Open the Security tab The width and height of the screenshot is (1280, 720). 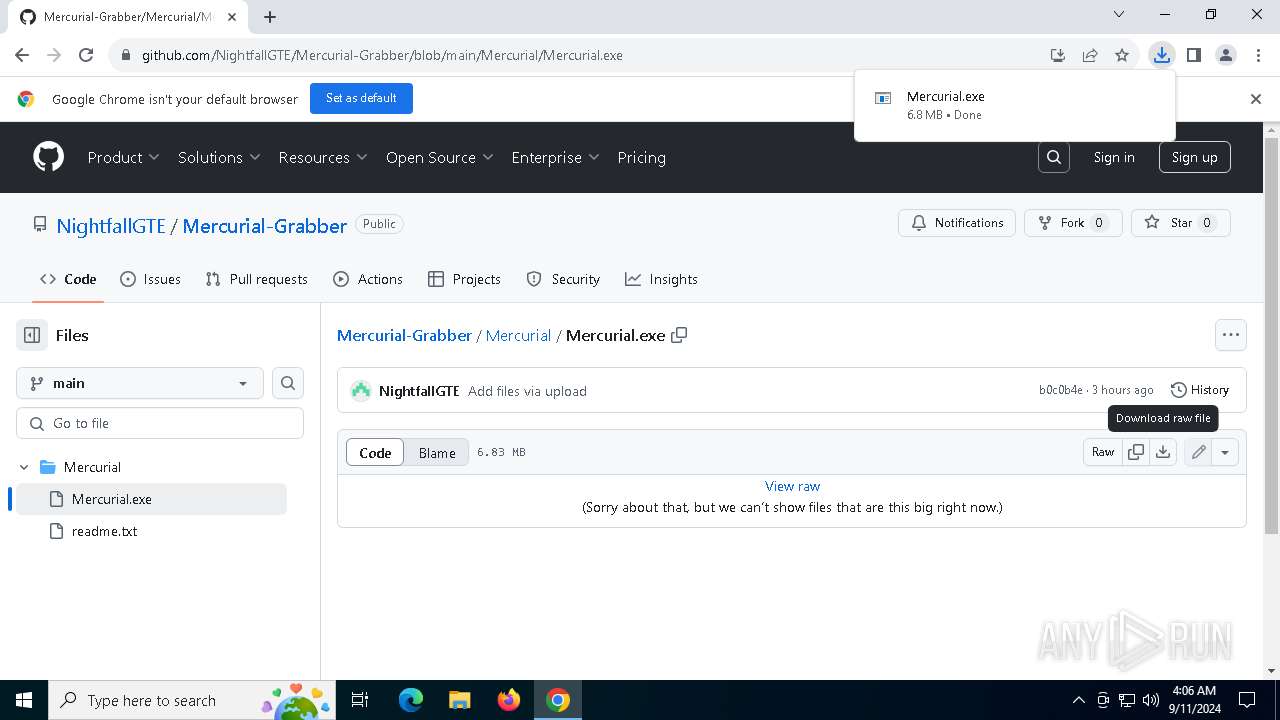(x=563, y=279)
